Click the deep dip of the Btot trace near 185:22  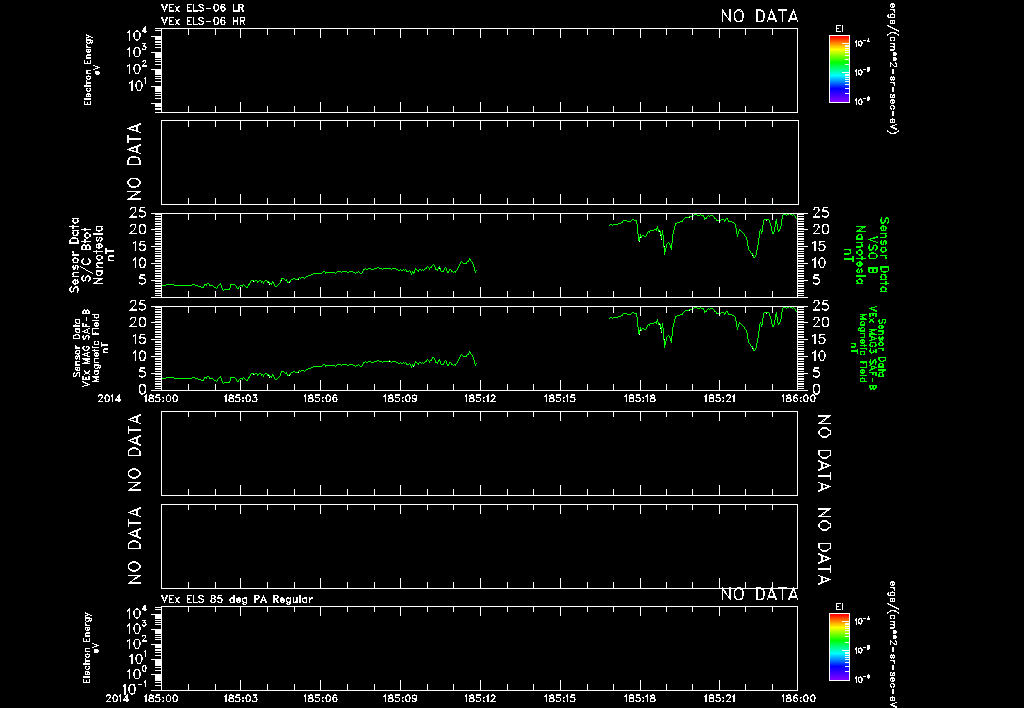(754, 255)
